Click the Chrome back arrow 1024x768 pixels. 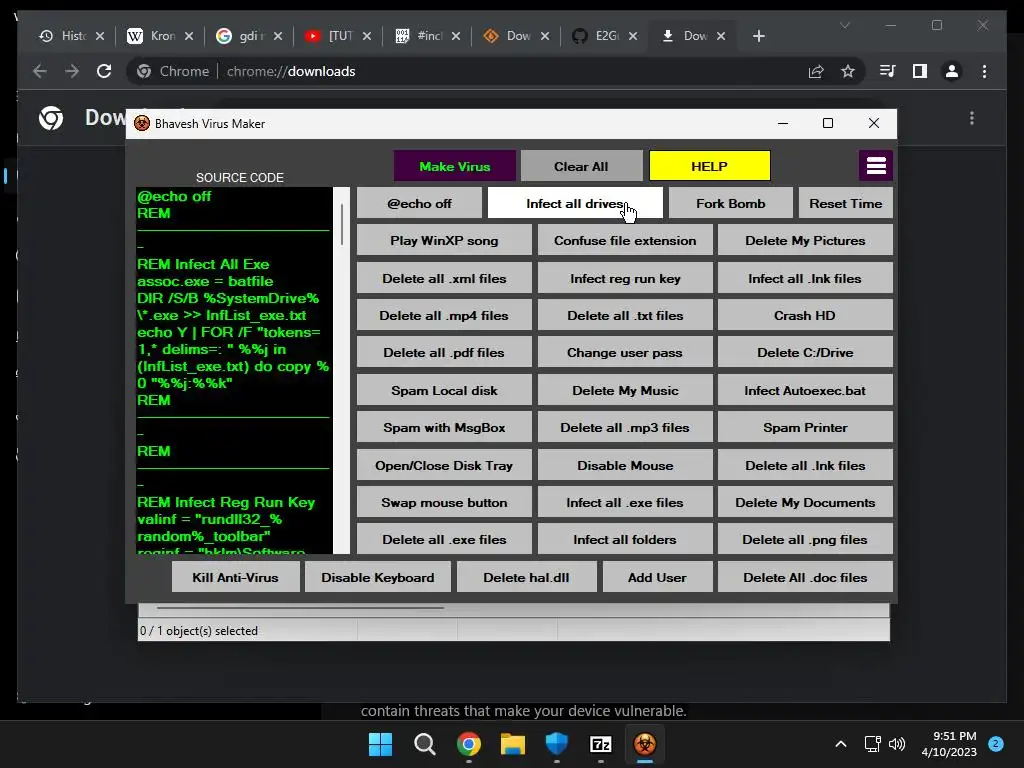(x=40, y=71)
